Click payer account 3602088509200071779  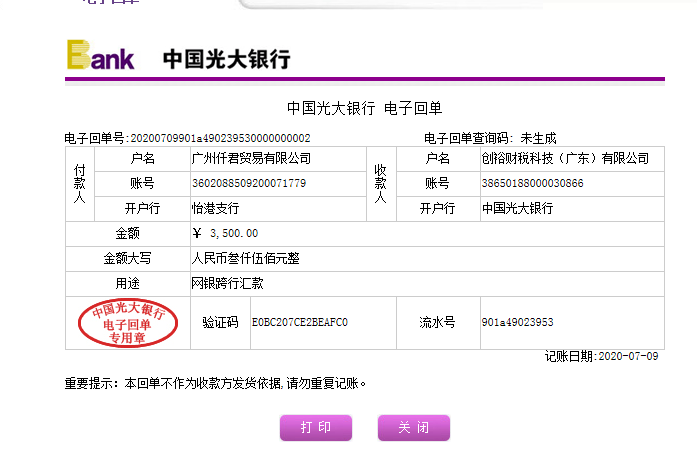click(x=249, y=183)
